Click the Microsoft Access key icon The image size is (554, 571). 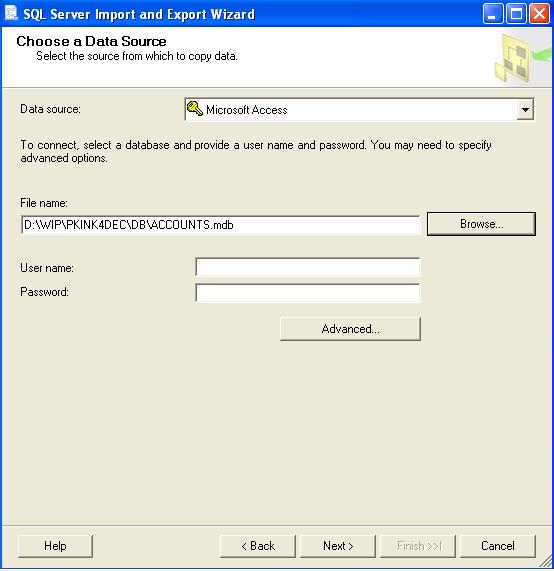[195, 109]
